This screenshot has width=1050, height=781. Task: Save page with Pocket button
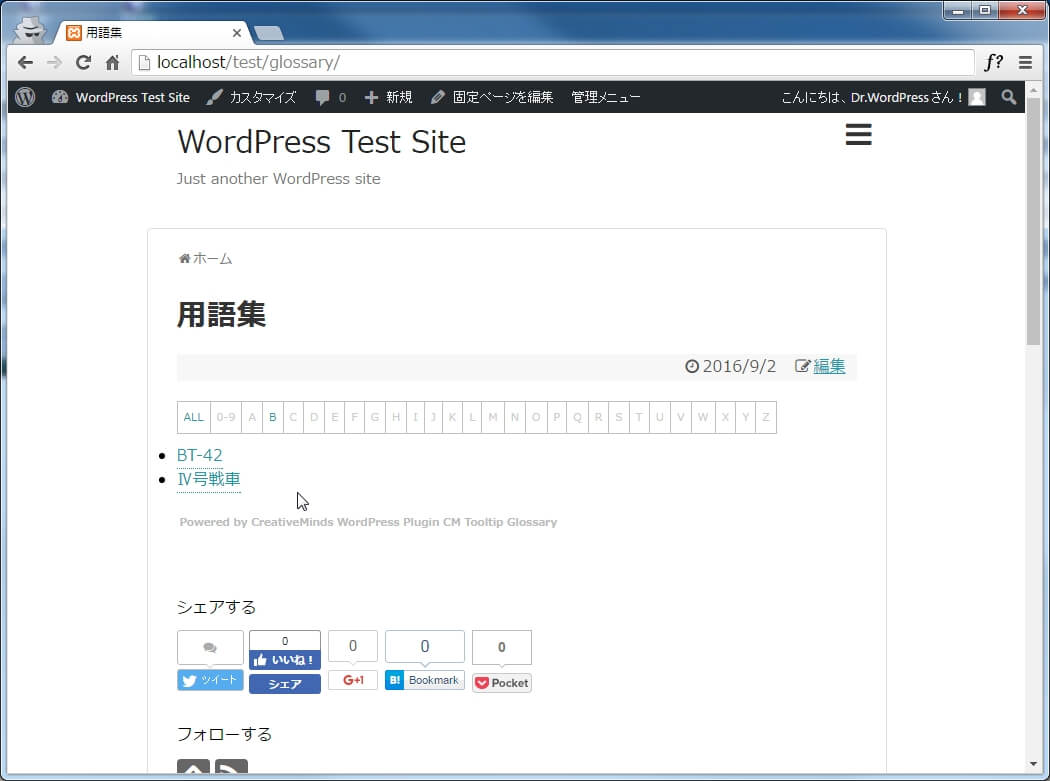tap(501, 683)
